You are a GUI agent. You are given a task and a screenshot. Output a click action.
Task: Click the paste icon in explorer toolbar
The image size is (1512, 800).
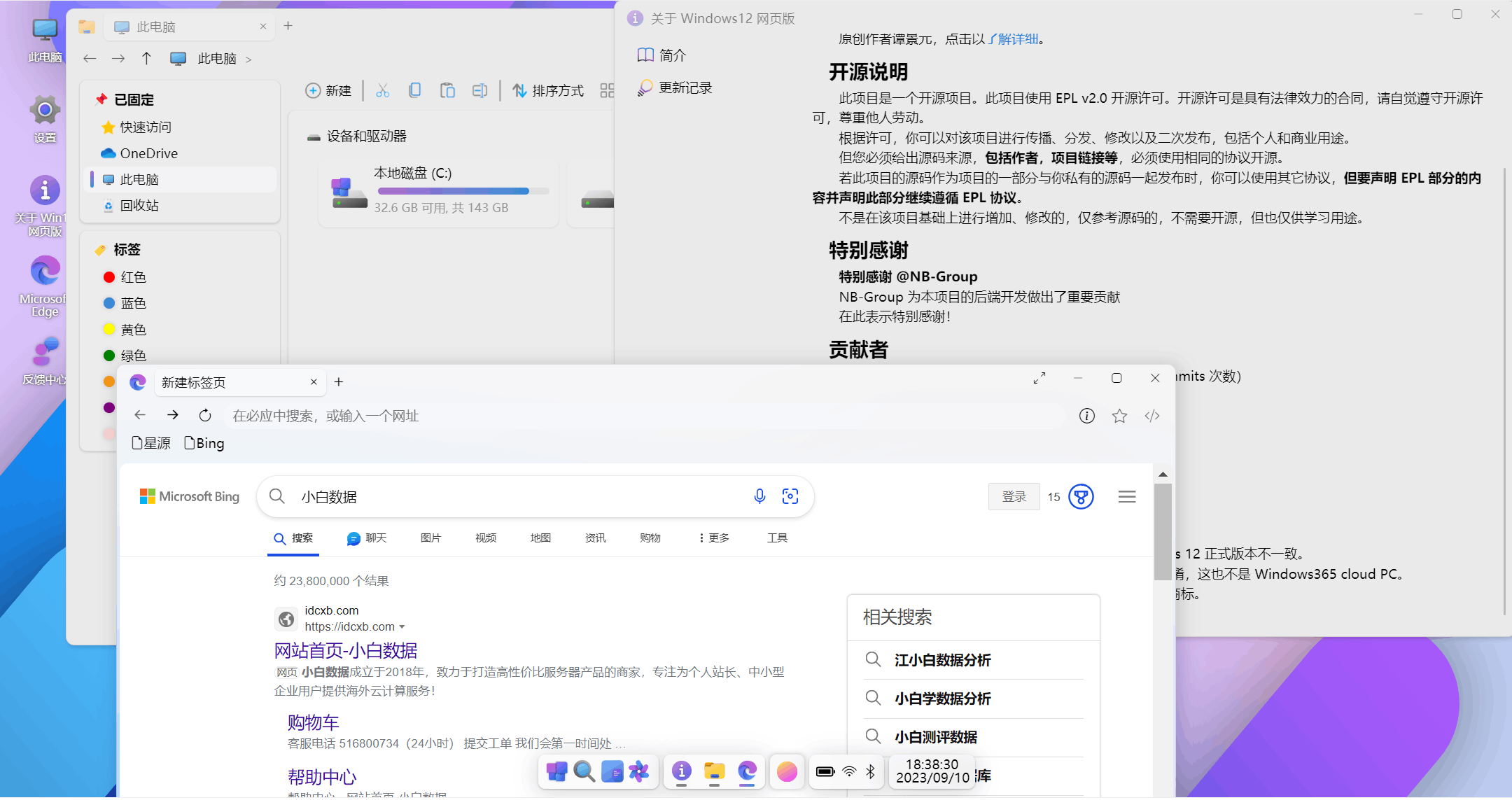(447, 90)
